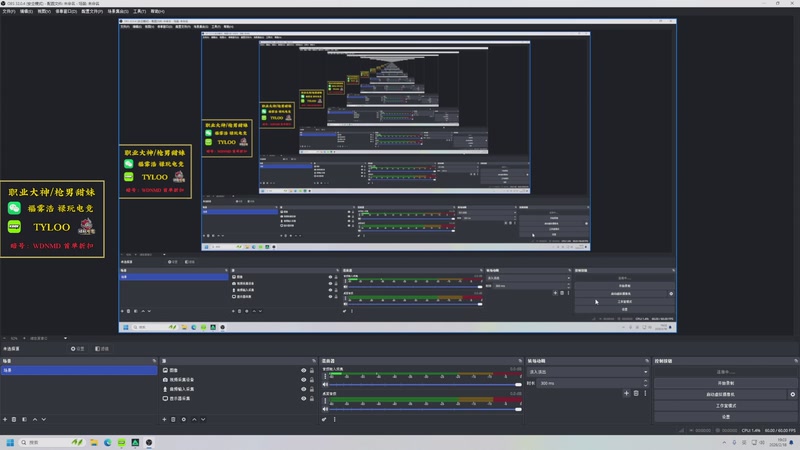
Task: Open scene transition three-dot properties menu
Action: click(645, 393)
